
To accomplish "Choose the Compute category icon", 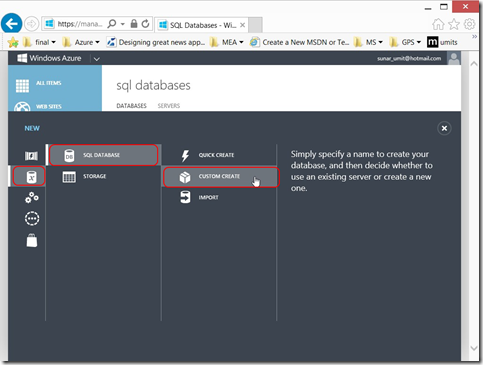I will point(31,156).
